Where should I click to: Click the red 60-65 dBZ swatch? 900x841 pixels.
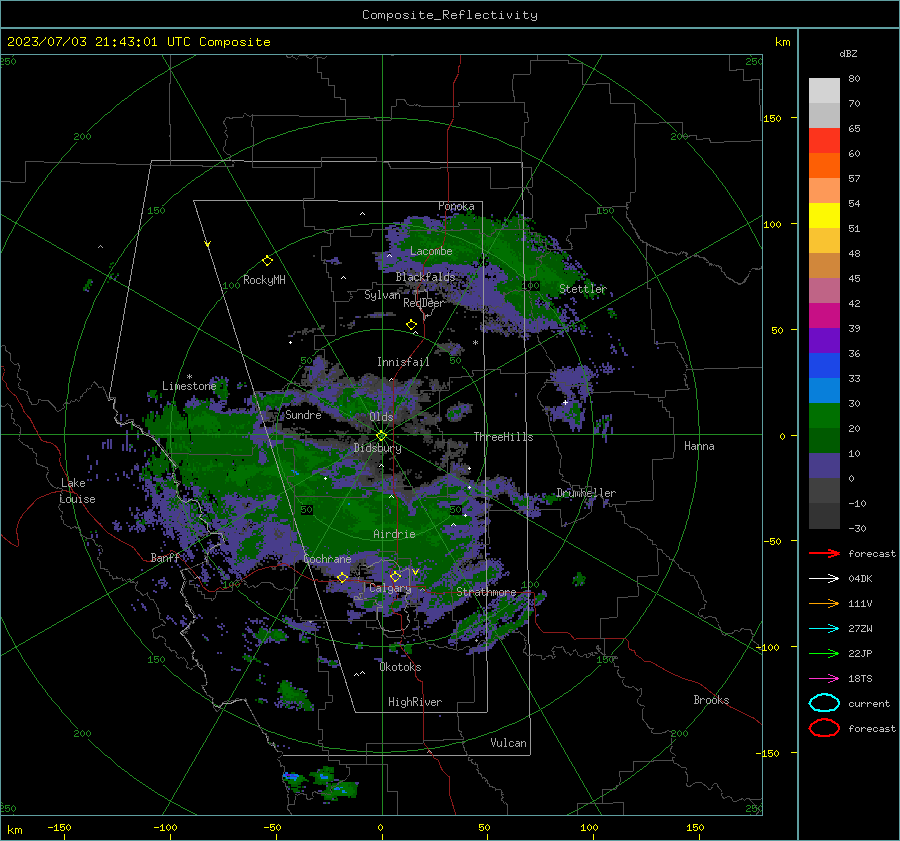click(x=824, y=141)
